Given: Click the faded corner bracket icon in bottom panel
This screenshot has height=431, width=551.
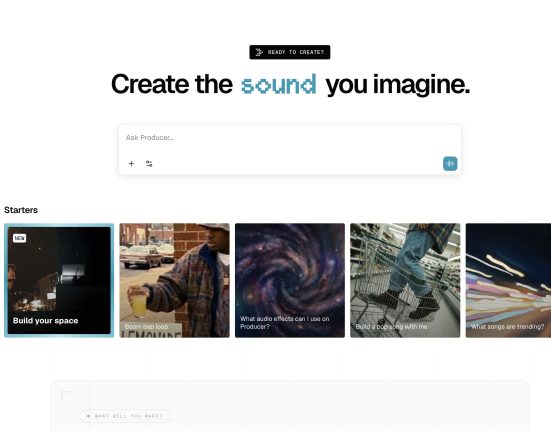Looking at the screenshot, I should [66, 395].
